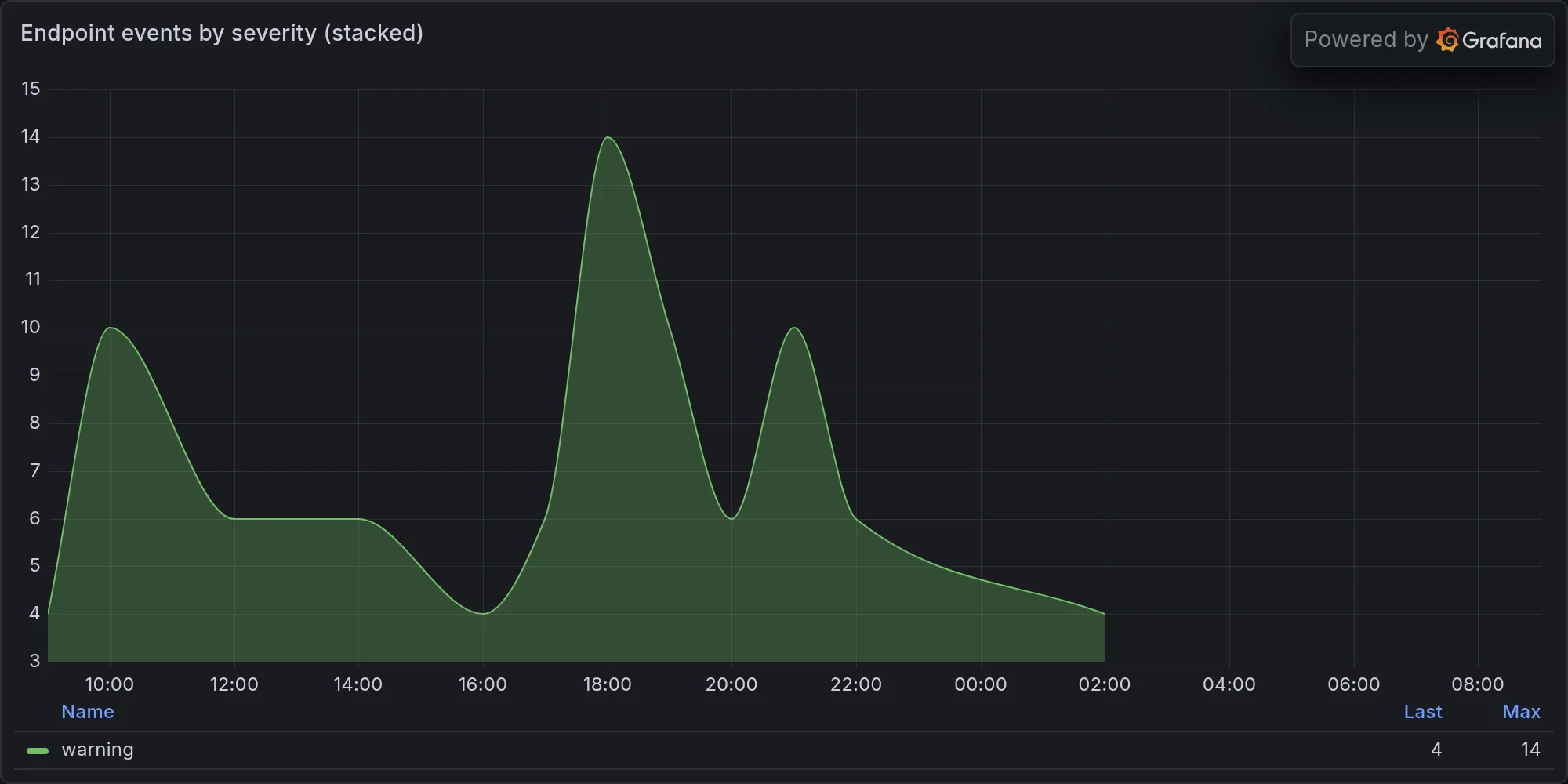The image size is (1568, 784).
Task: Sort legend by Name column header
Action: (x=88, y=712)
